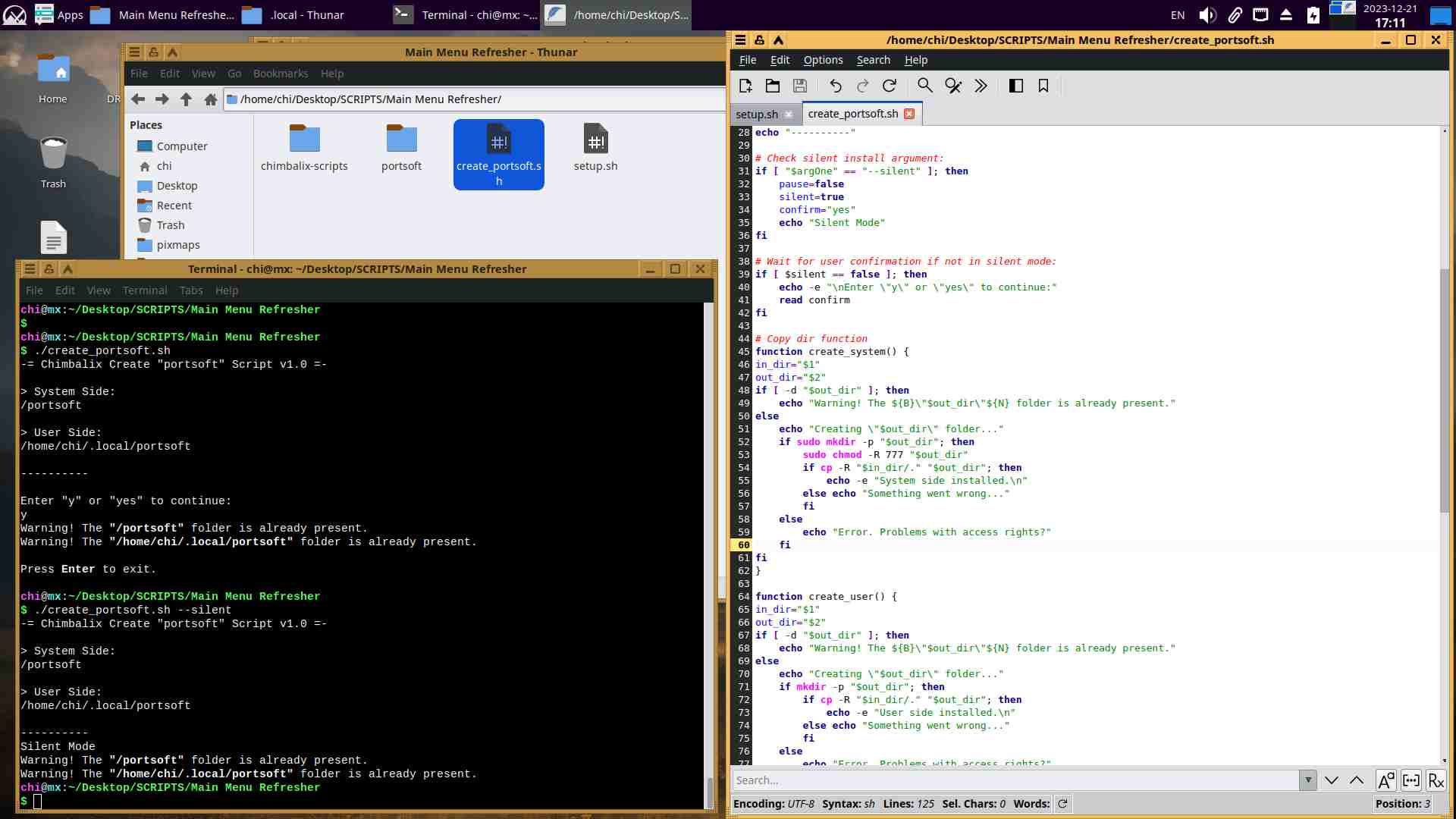Expand the hidden toolbar items chevron
The height and width of the screenshot is (819, 1456).
(x=981, y=86)
